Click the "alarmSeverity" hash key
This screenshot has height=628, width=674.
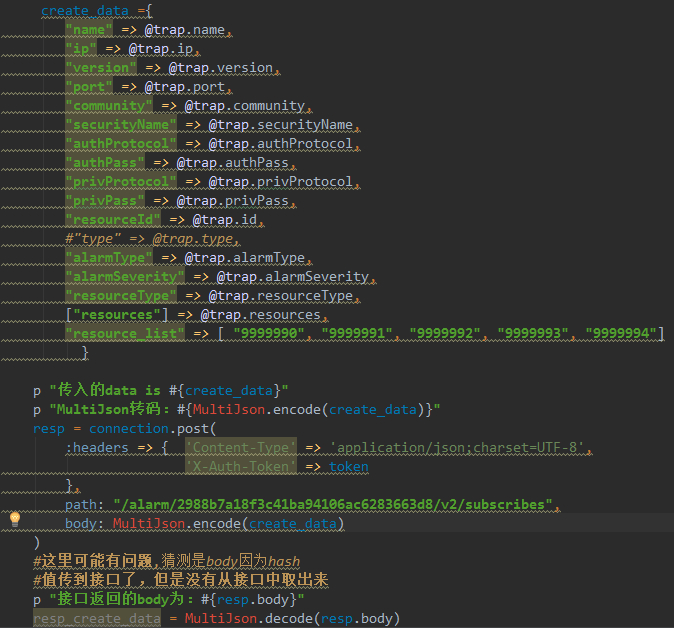click(125, 276)
